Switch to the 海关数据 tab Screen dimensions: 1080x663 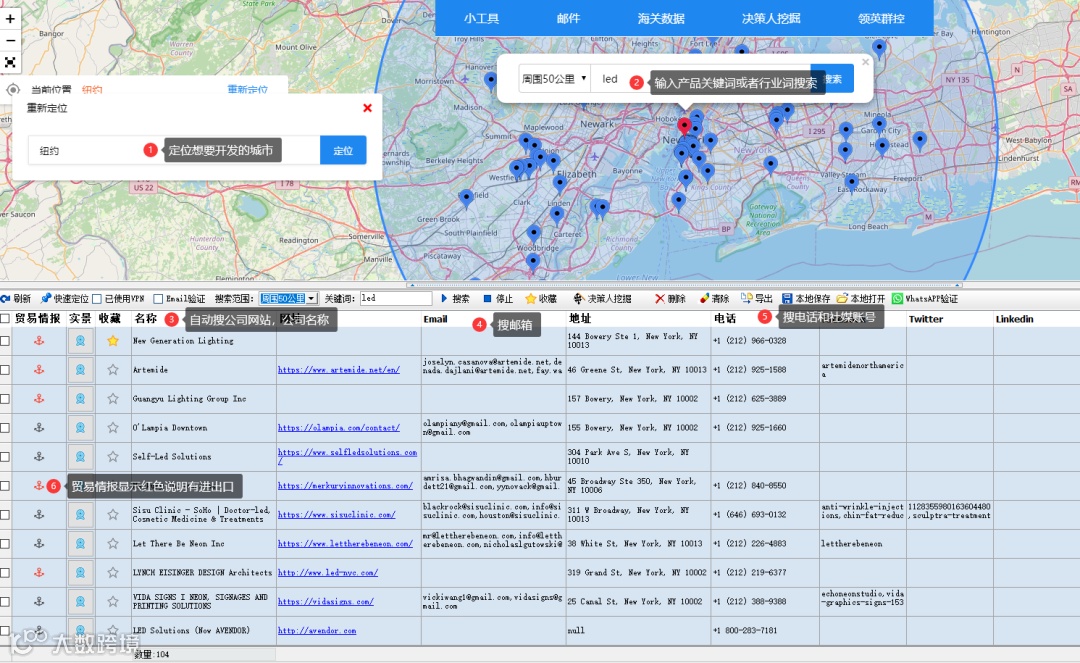(661, 19)
